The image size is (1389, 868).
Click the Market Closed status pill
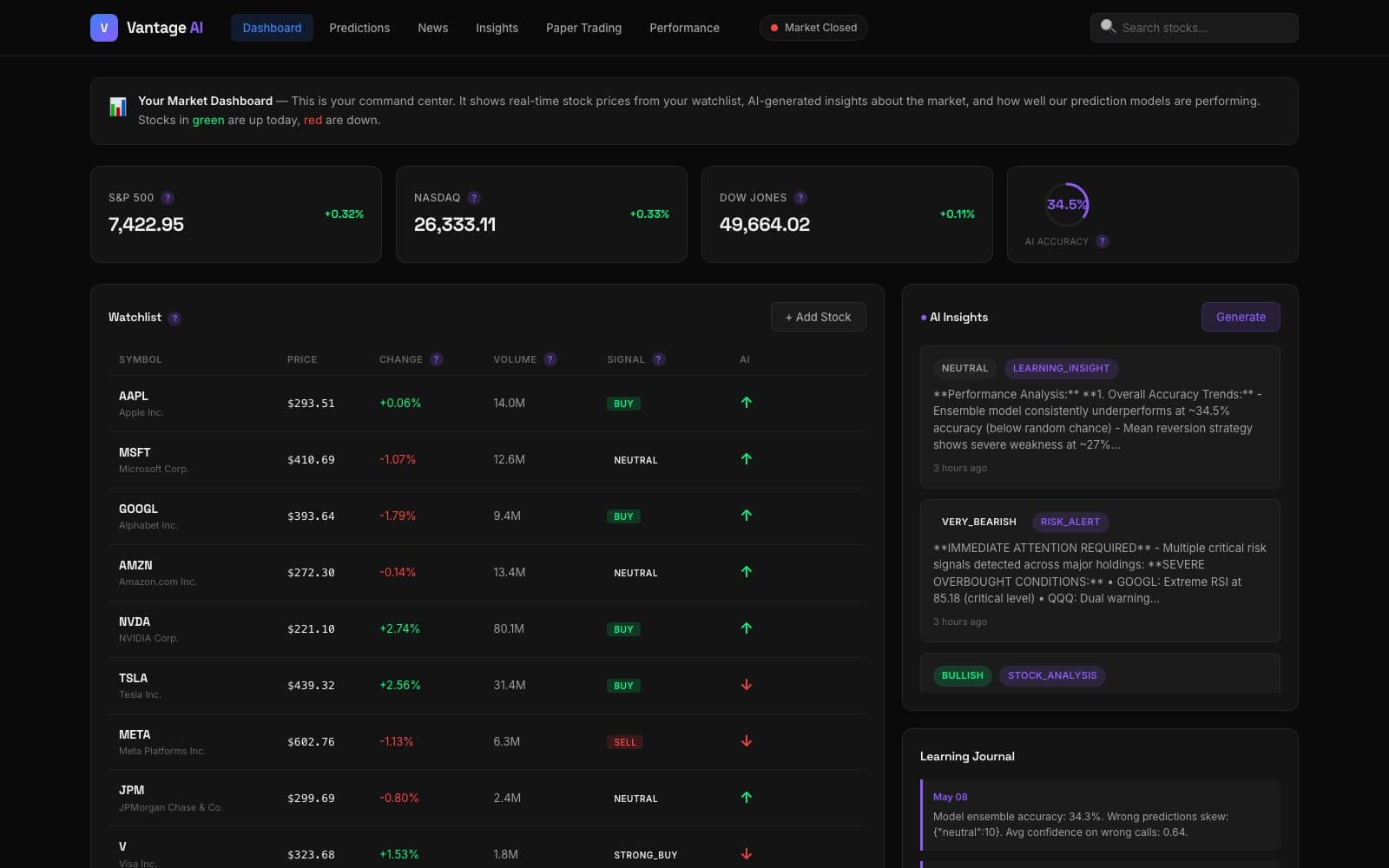[x=813, y=28]
